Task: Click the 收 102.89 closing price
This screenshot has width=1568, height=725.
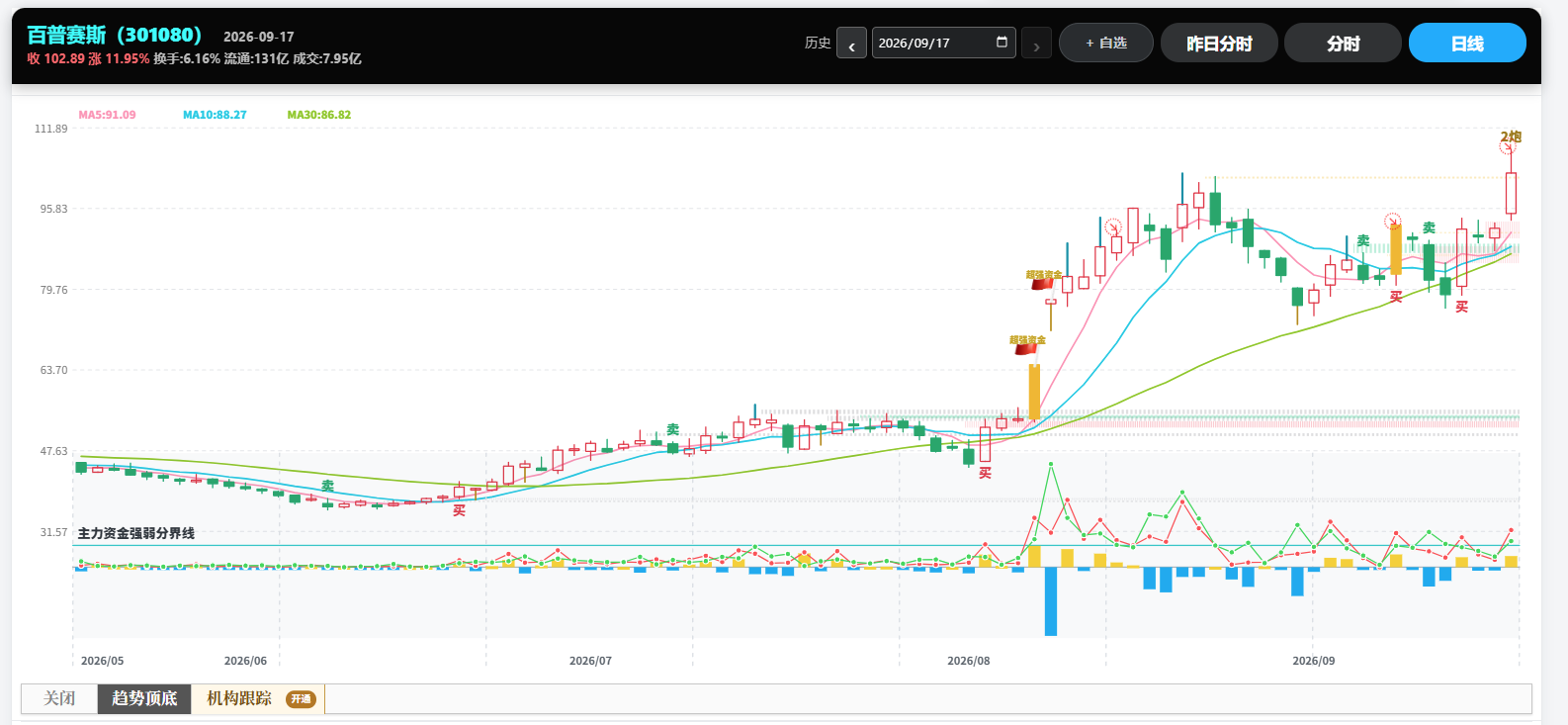Action: pos(55,59)
